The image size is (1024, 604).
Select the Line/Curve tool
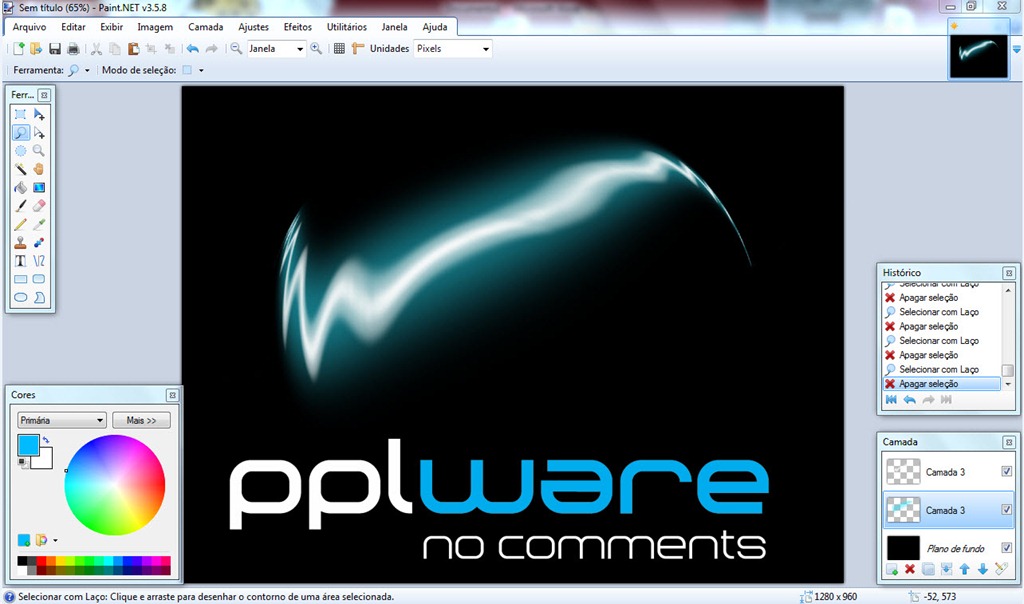(x=39, y=261)
